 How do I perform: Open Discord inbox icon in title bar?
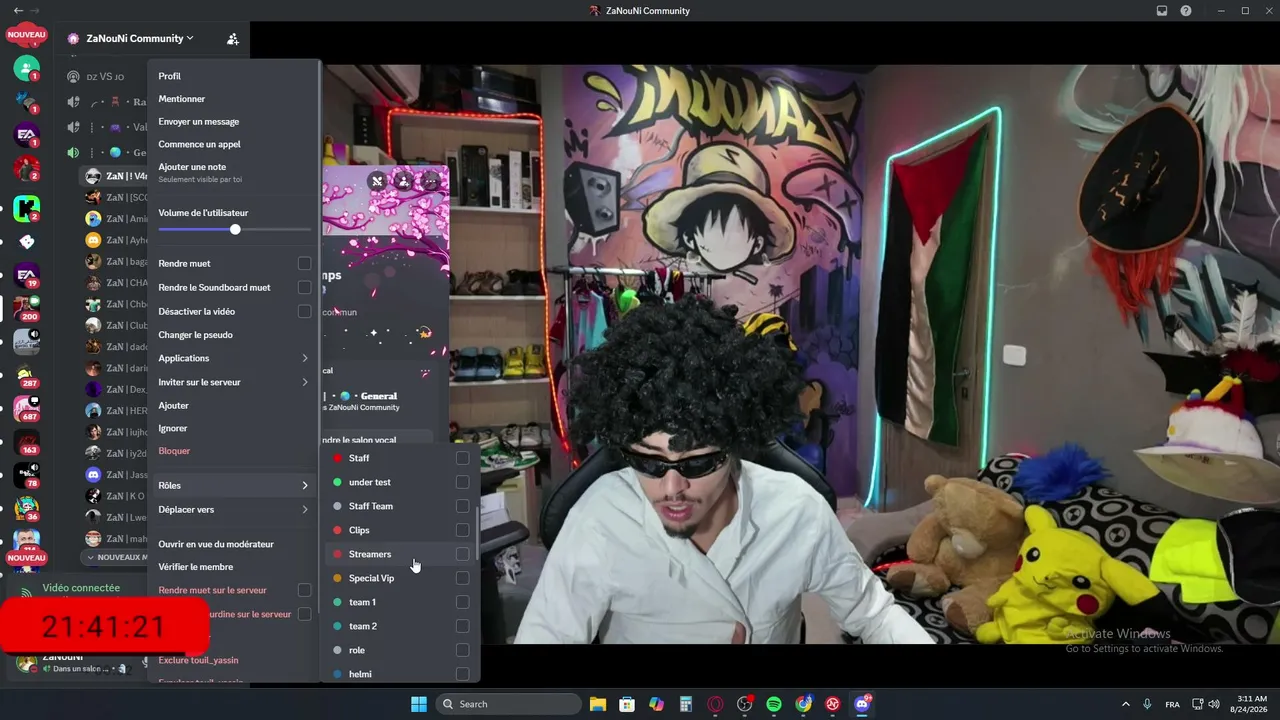pyautogui.click(x=1162, y=11)
